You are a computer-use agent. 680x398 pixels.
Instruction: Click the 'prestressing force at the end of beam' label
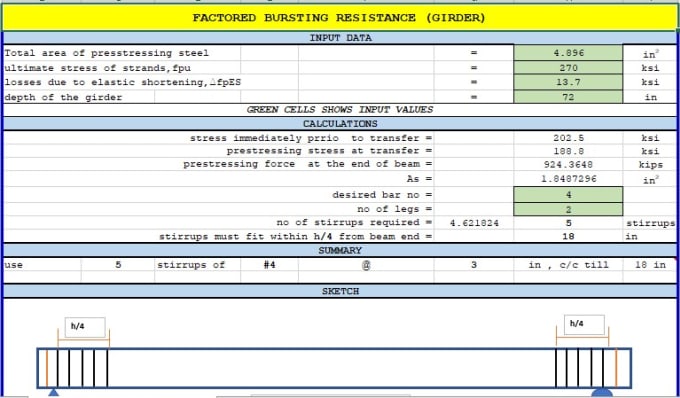coord(307,164)
